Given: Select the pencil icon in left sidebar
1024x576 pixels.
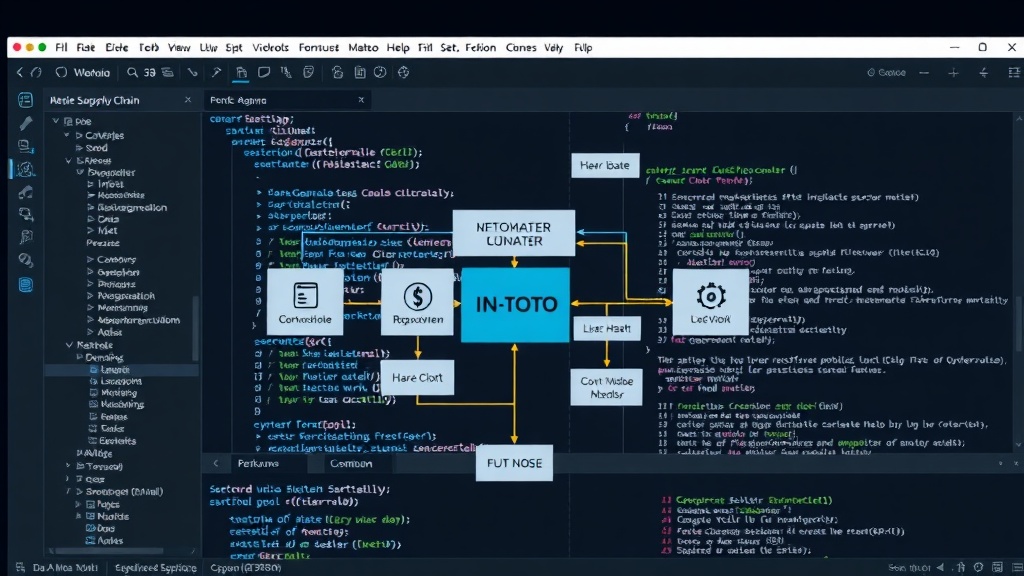Looking at the screenshot, I should click(x=25, y=123).
